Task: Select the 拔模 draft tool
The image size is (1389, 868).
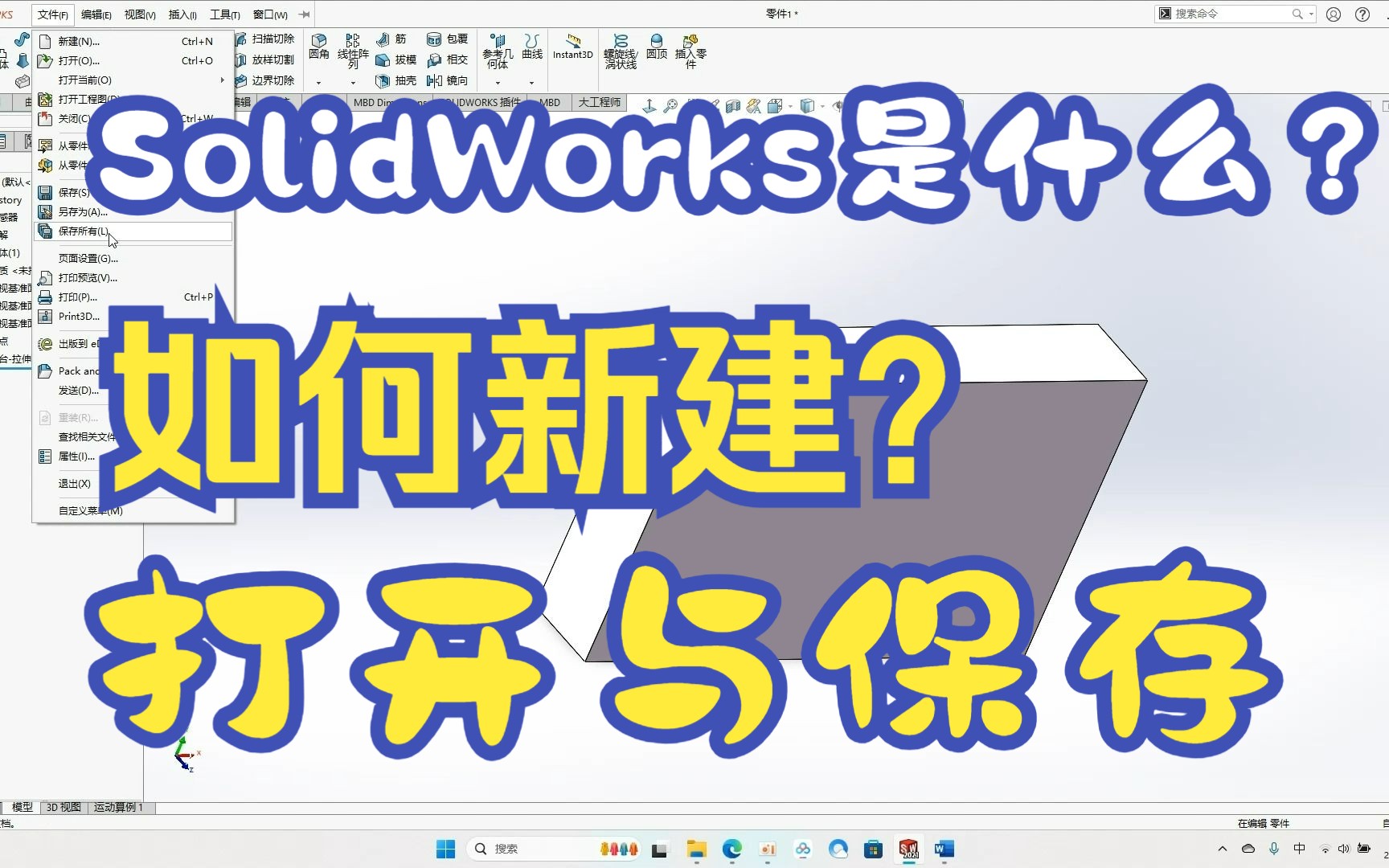Action: [x=396, y=59]
